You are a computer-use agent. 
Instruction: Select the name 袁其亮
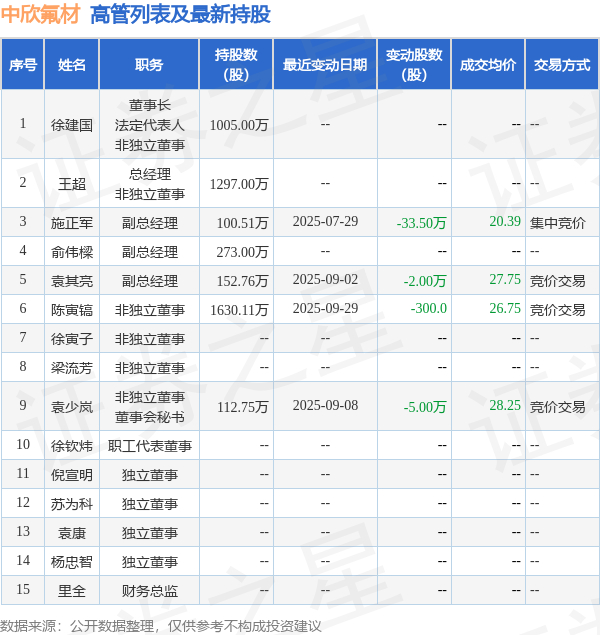click(72, 281)
